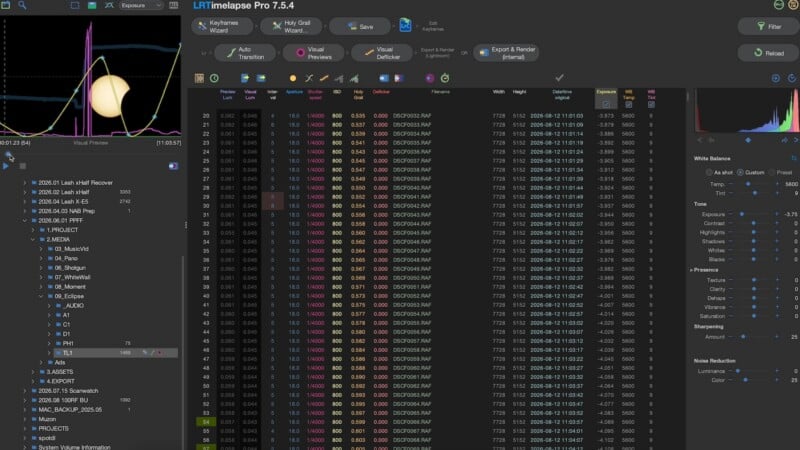Screen dimensions: 800x450
Task: Click the Filter button
Action: pos(768,27)
